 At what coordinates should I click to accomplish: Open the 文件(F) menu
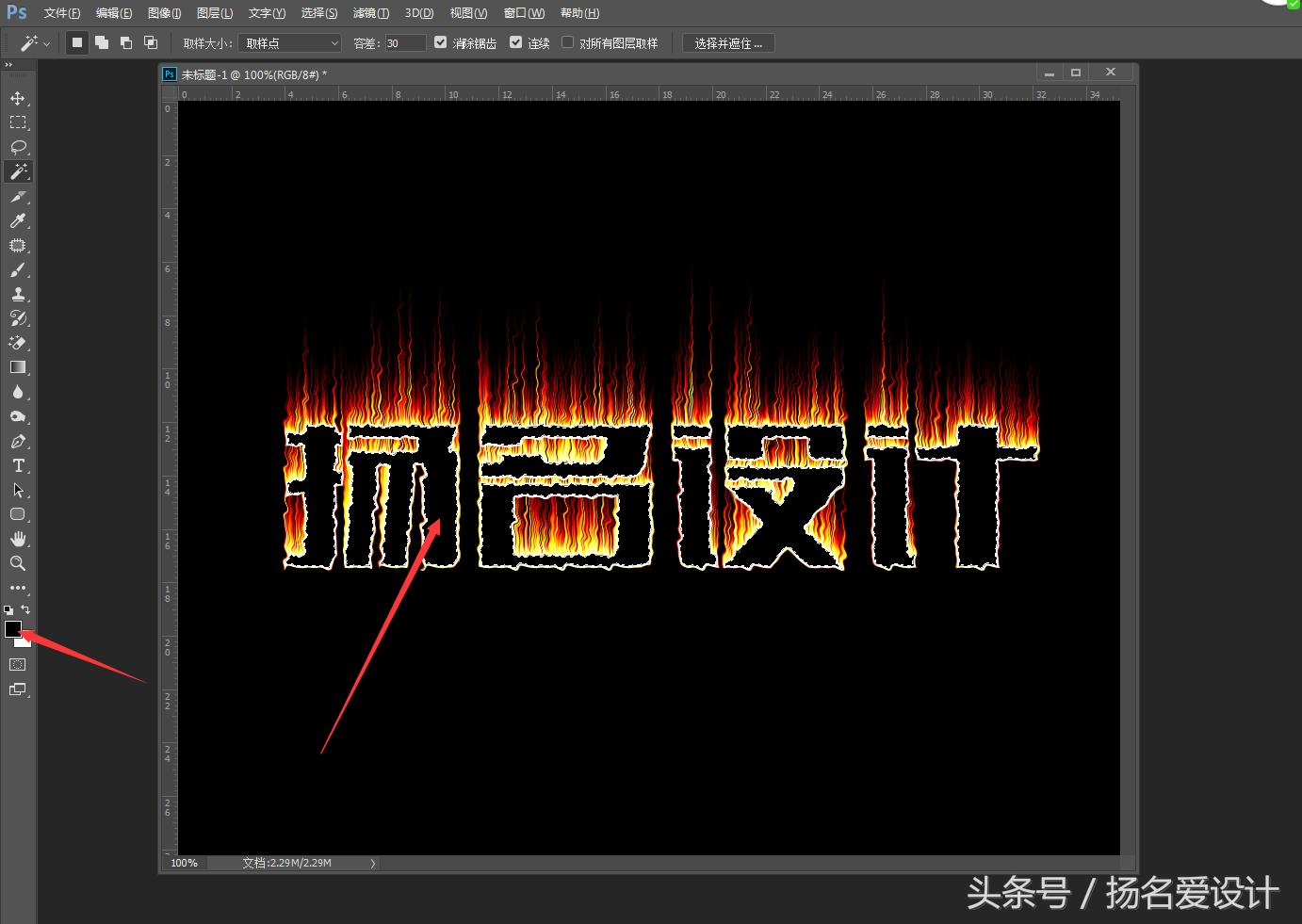pyautogui.click(x=62, y=13)
